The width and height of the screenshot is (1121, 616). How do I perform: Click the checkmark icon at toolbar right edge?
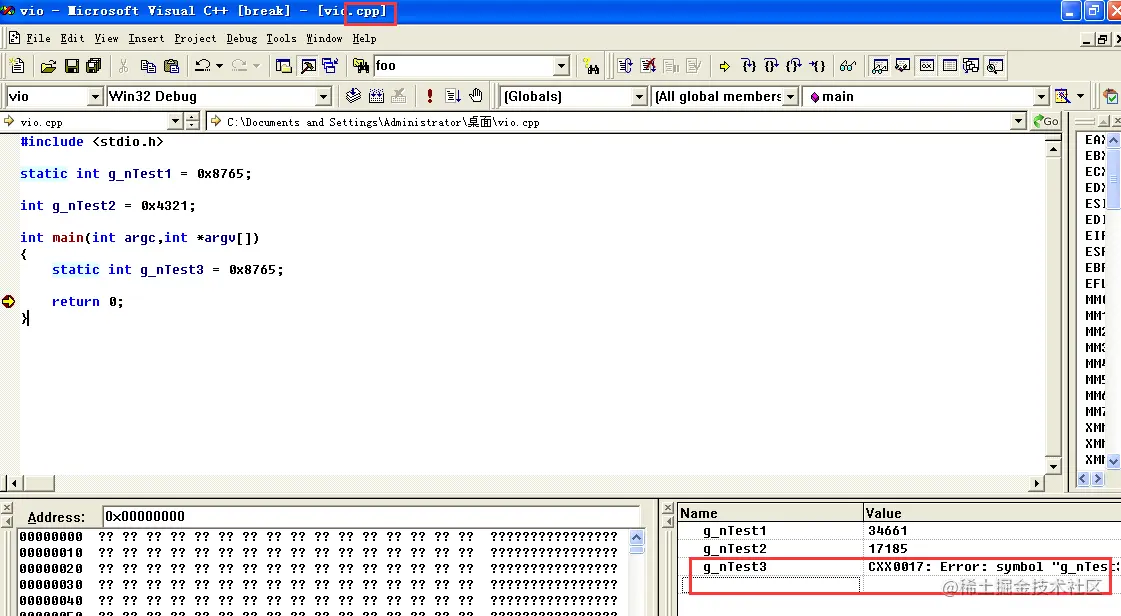1110,96
